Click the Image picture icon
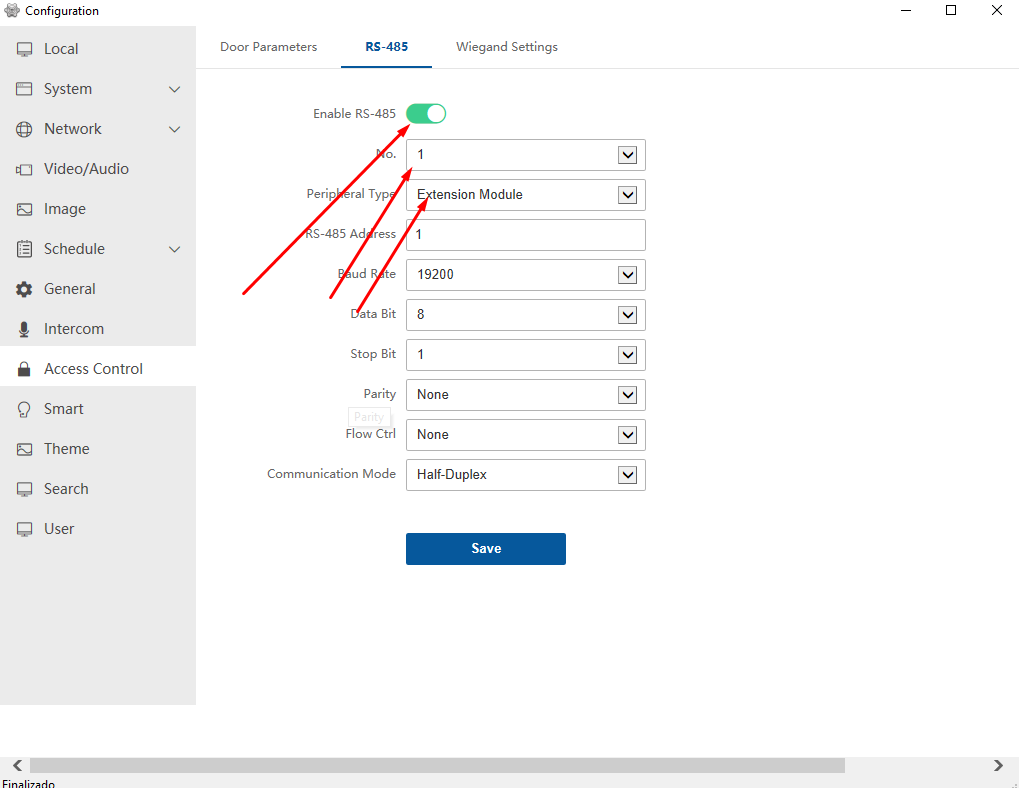Viewport: 1019px width, 788px height. click(x=24, y=209)
